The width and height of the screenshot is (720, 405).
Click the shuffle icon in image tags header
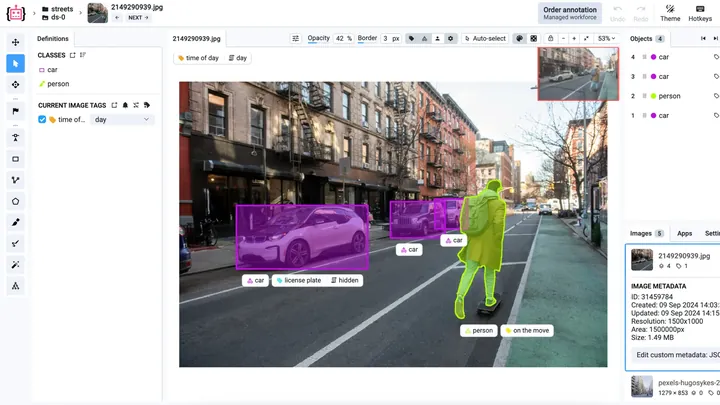coord(136,105)
